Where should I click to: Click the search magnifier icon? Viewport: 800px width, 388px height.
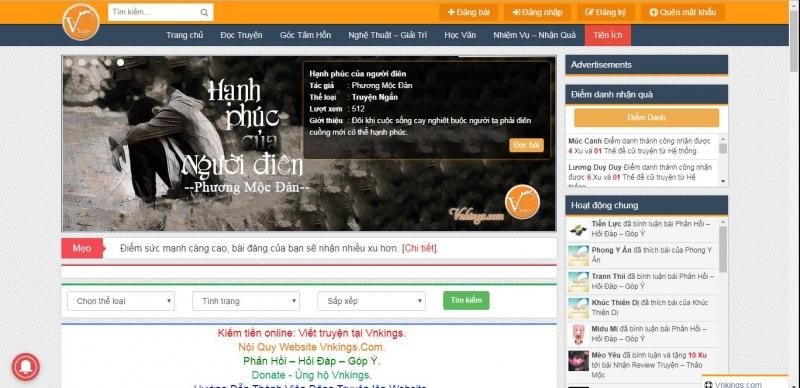(x=204, y=12)
